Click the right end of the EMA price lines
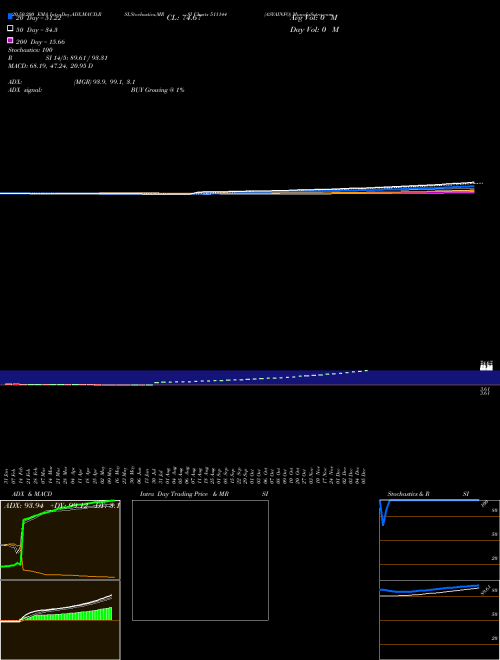The width and height of the screenshot is (500, 660). pyautogui.click(x=473, y=188)
